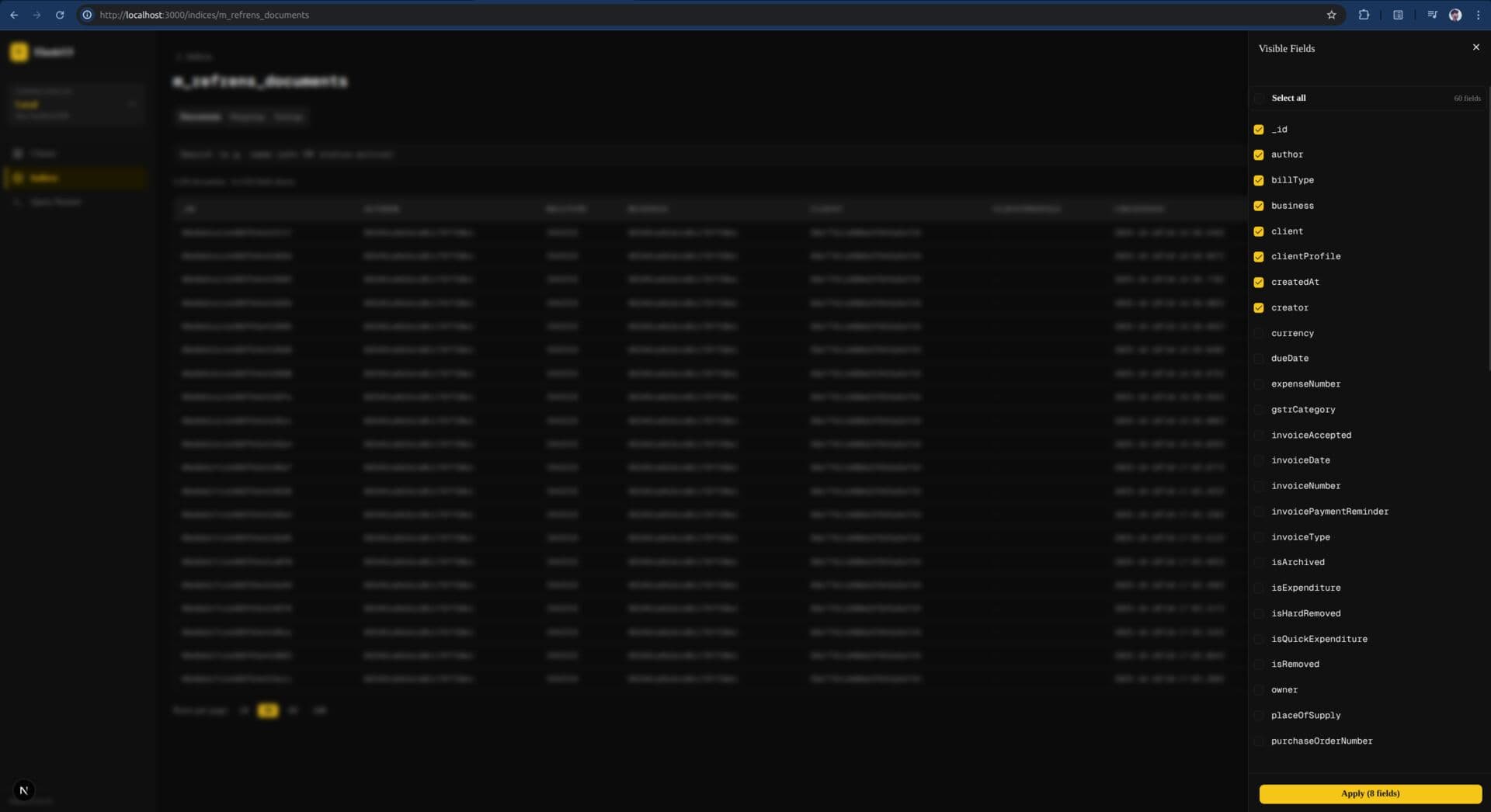Enable the currency field checkbox
This screenshot has width=1491, height=812.
tap(1259, 333)
